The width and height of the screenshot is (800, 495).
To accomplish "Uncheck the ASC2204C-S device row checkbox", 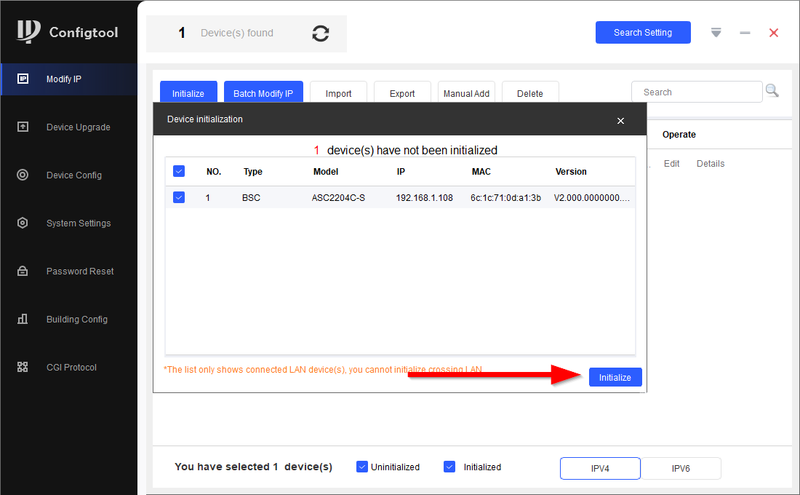I will (x=179, y=198).
